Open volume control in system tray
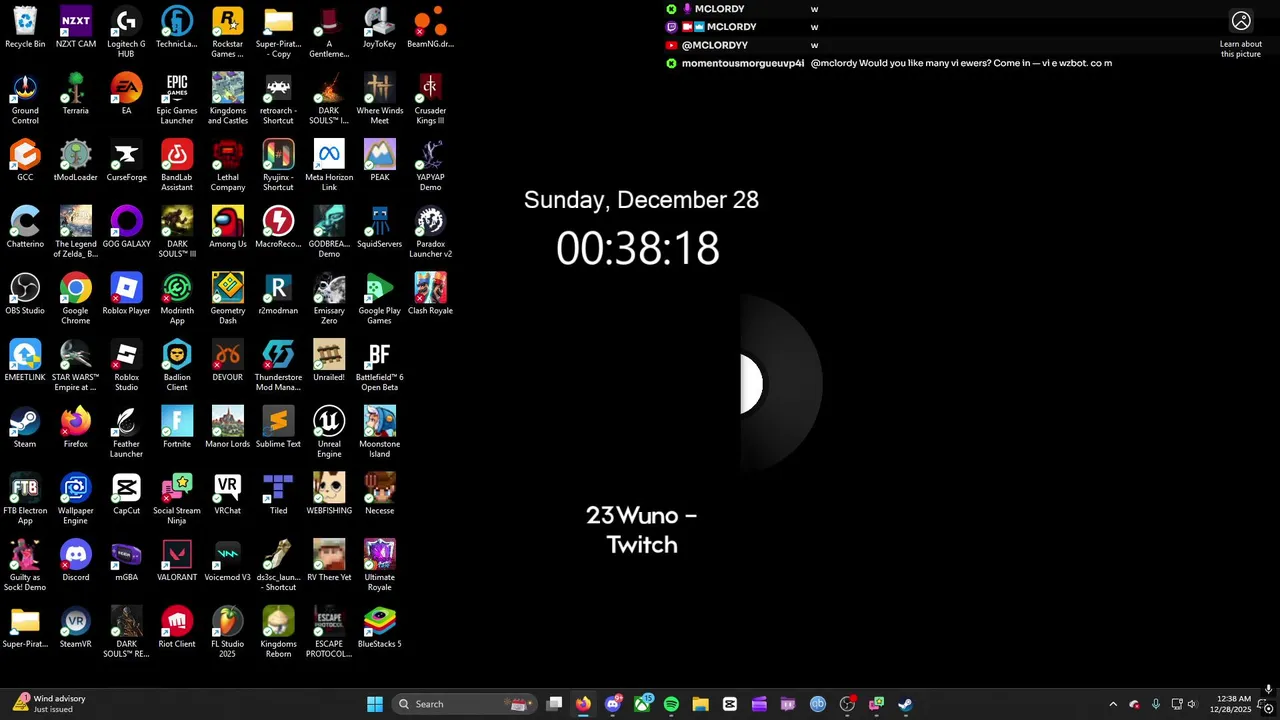 pos(1192,704)
